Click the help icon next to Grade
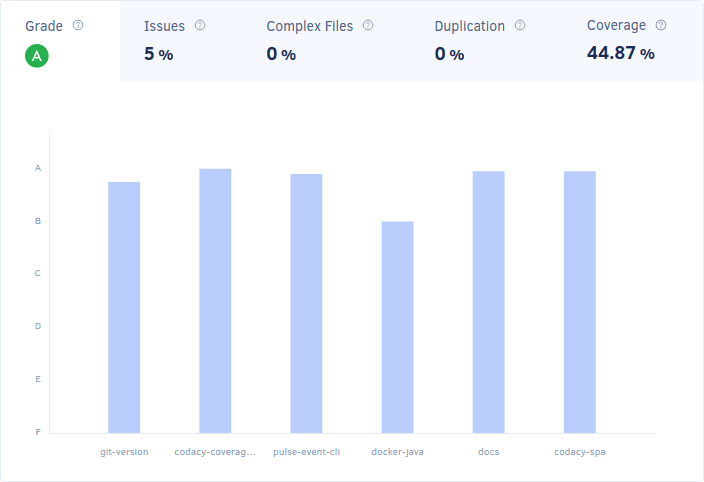Viewport: 704px width, 482px height. point(78,25)
